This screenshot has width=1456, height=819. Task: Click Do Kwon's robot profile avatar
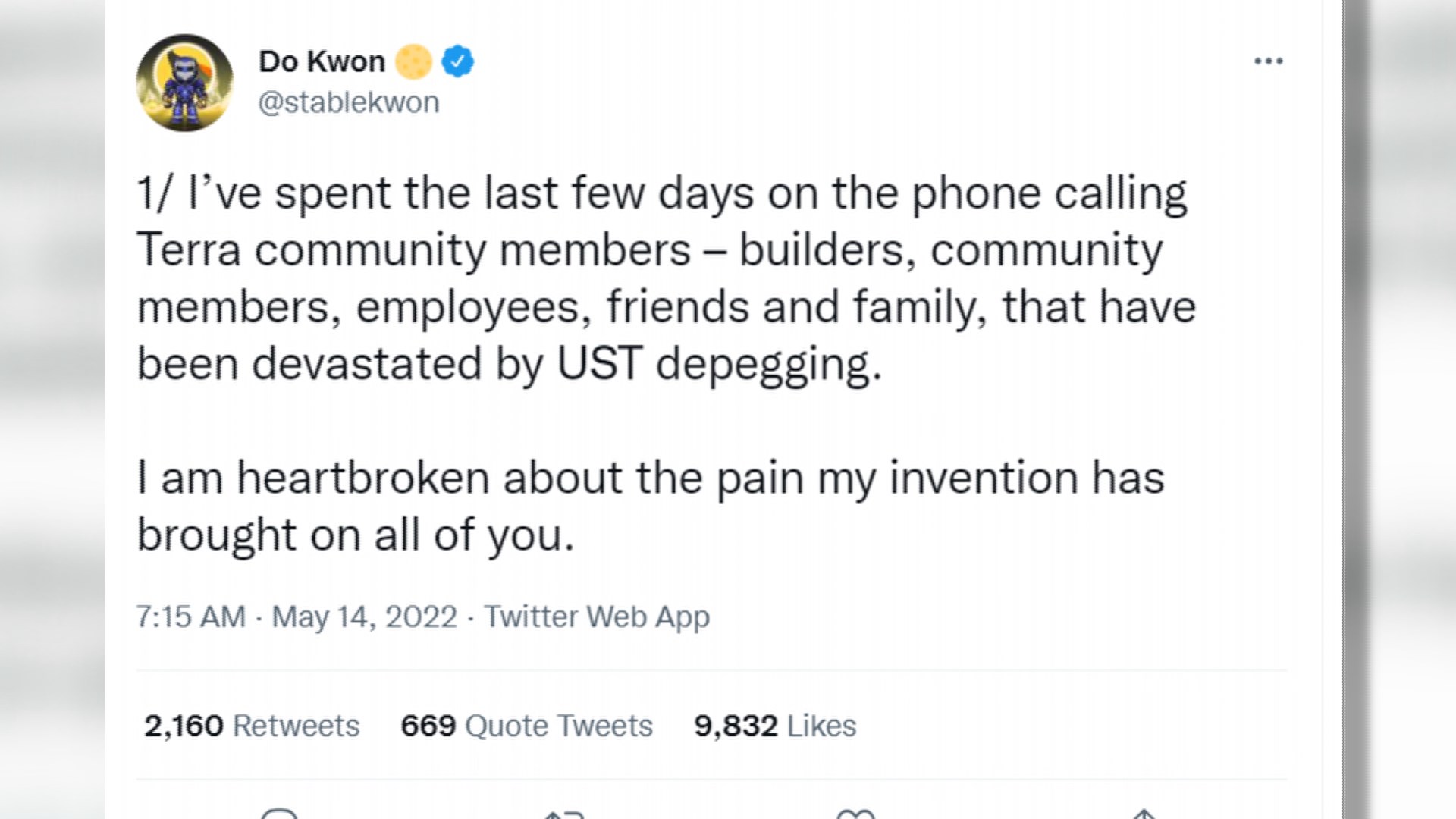point(184,83)
